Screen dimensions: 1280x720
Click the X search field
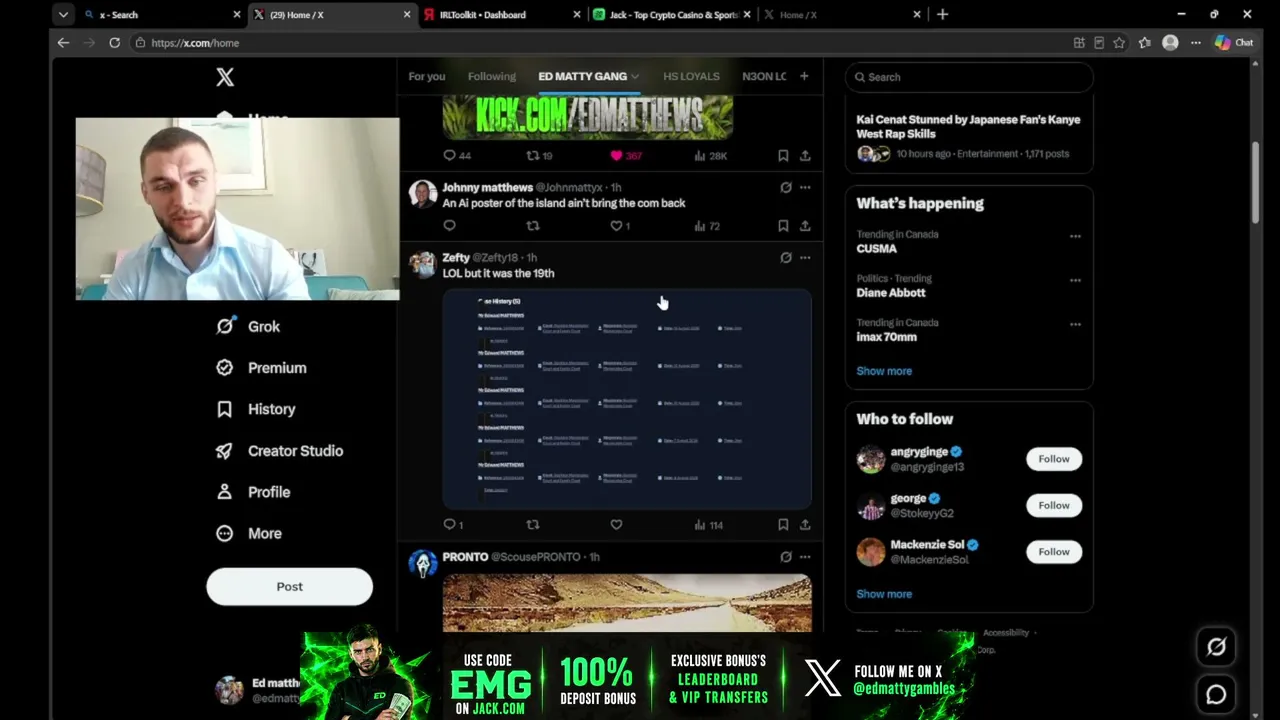click(969, 77)
